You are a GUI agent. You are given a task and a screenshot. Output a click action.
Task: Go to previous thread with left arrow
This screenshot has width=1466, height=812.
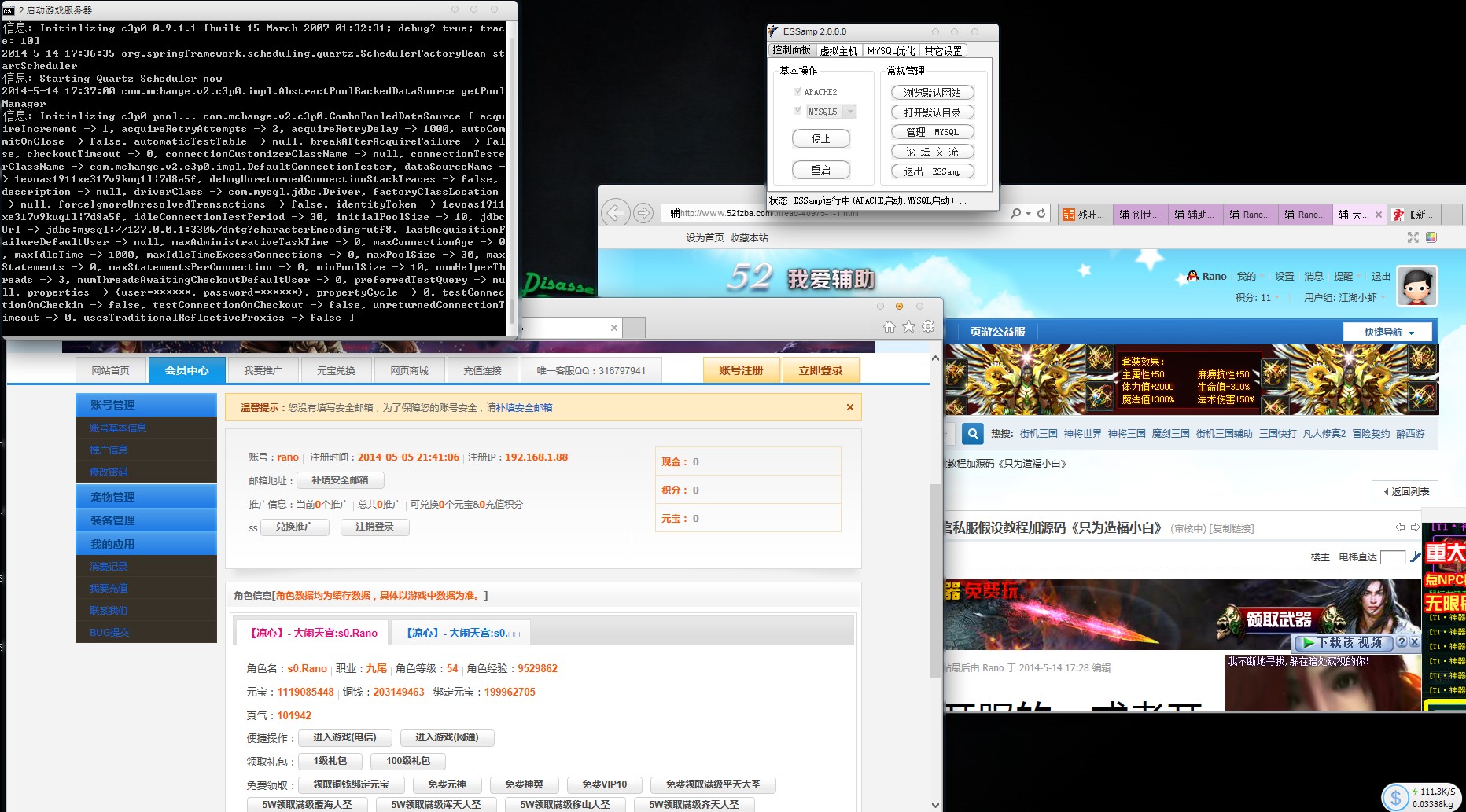pos(1400,527)
